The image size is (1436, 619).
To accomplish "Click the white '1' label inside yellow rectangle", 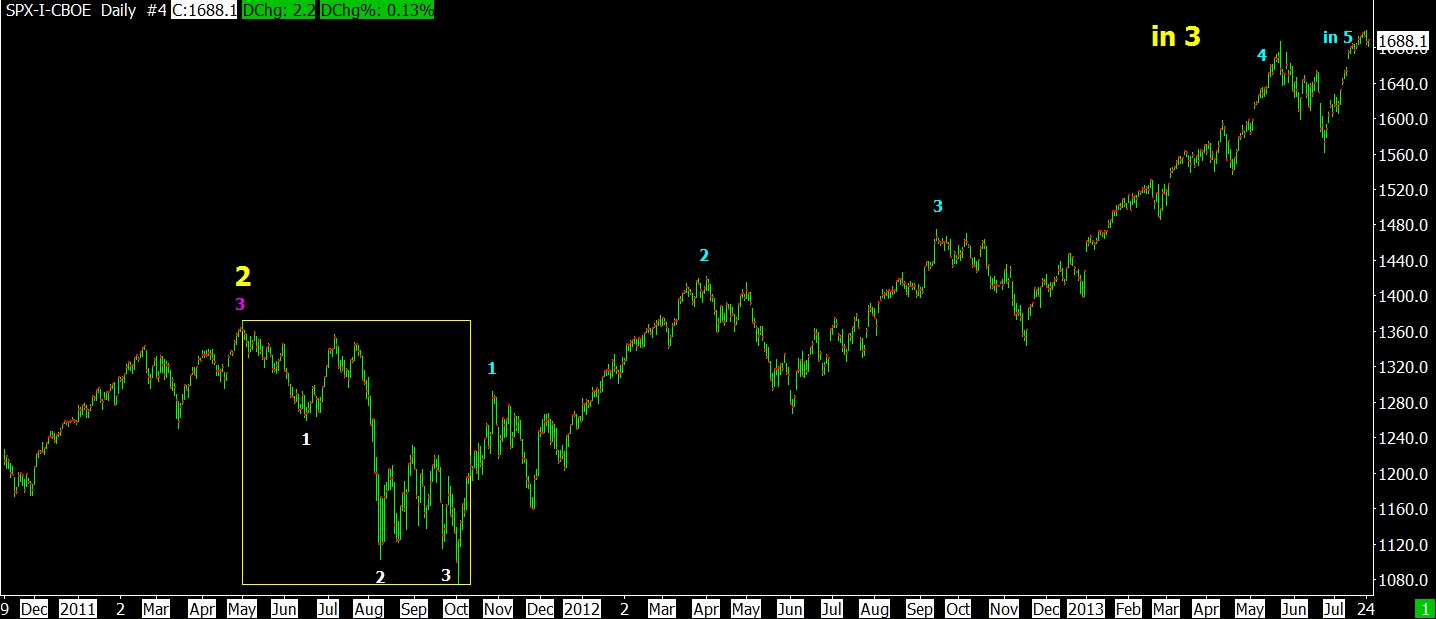I will tap(306, 439).
